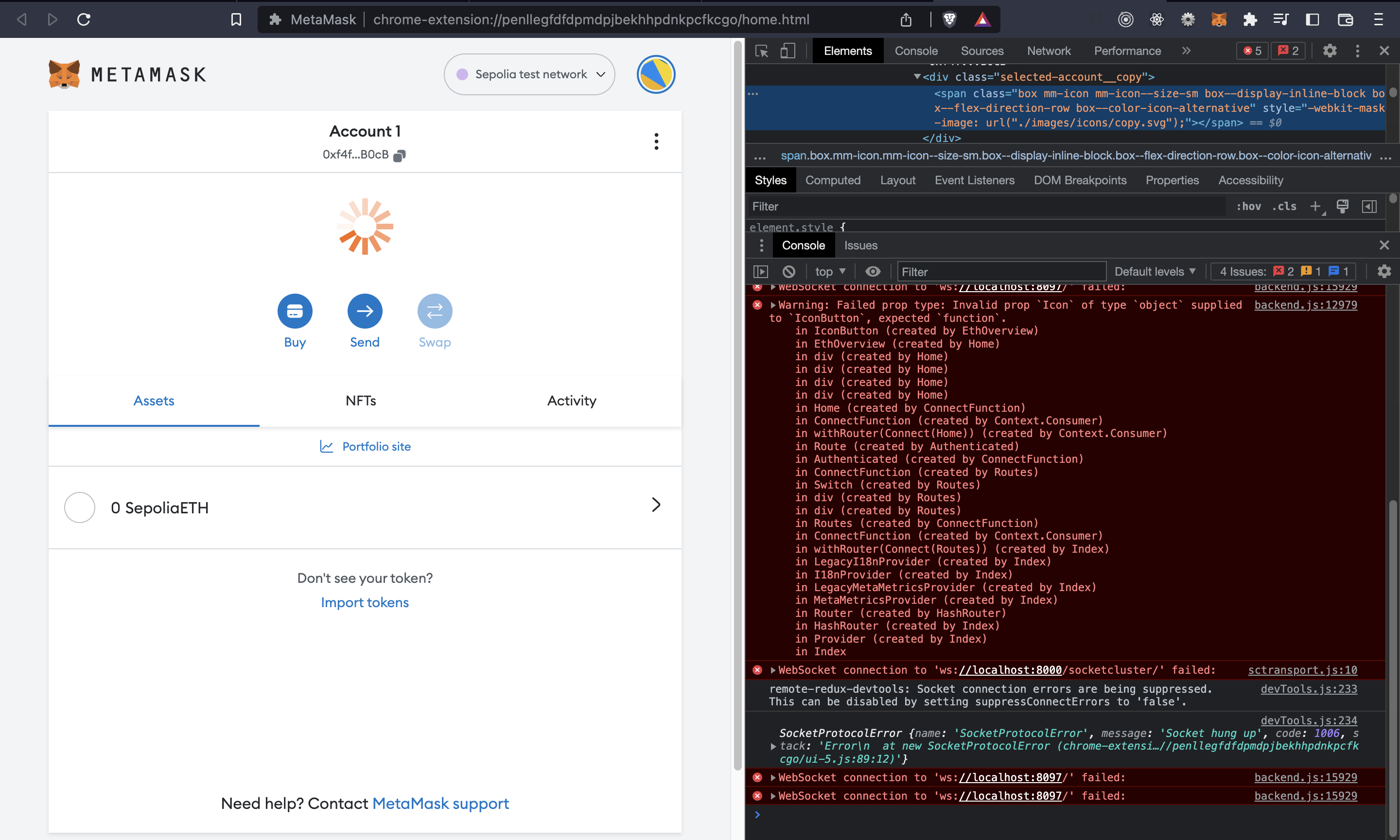This screenshot has height=840, width=1400.
Task: Clear the console with the clear icon
Action: pyautogui.click(x=788, y=271)
